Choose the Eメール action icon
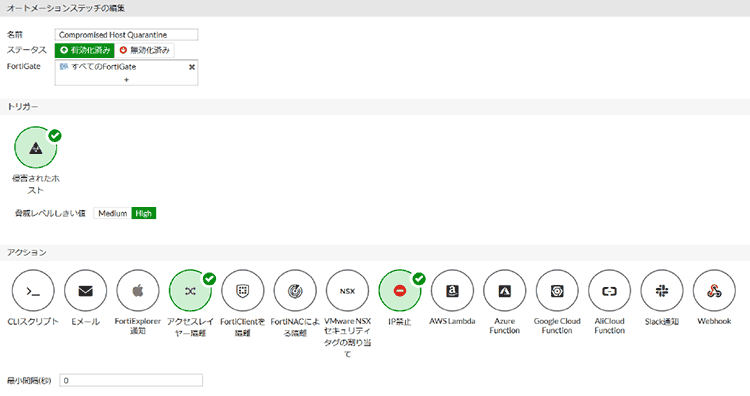Viewport: 750px width, 396px height. tap(86, 291)
